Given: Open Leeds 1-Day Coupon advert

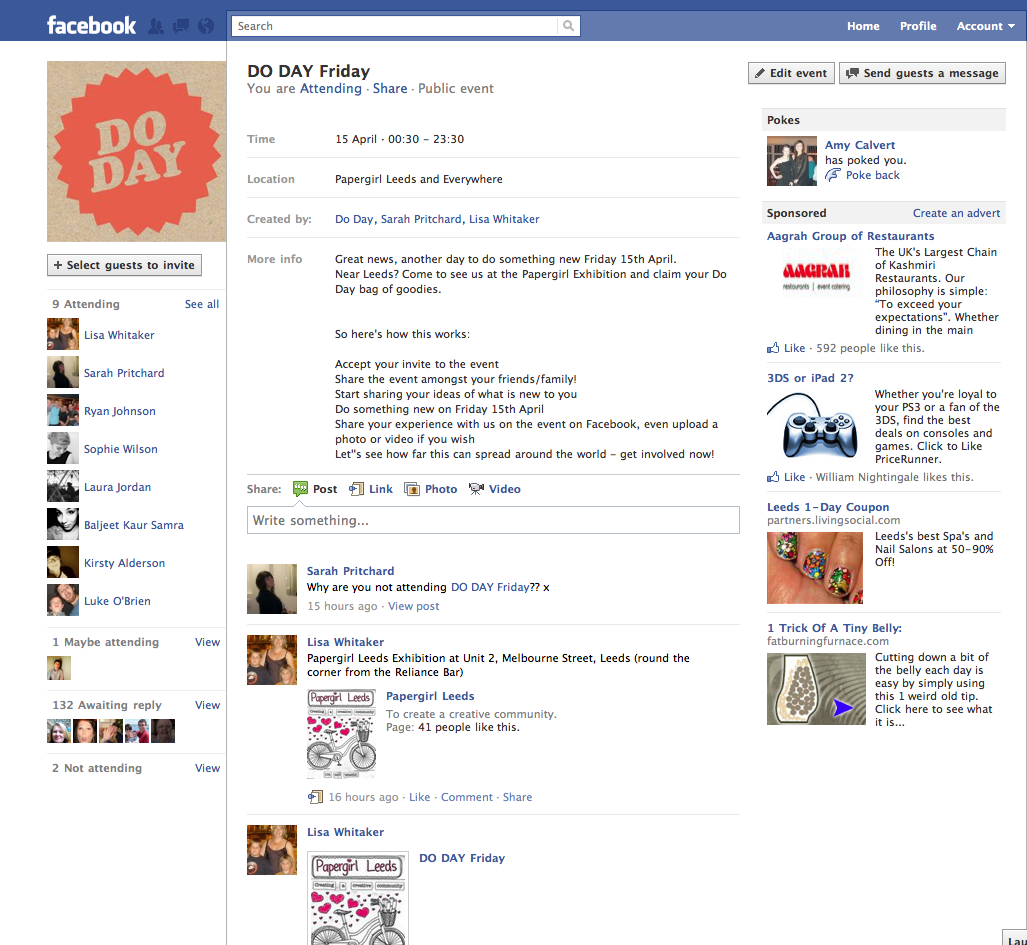Looking at the screenshot, I should coord(828,507).
